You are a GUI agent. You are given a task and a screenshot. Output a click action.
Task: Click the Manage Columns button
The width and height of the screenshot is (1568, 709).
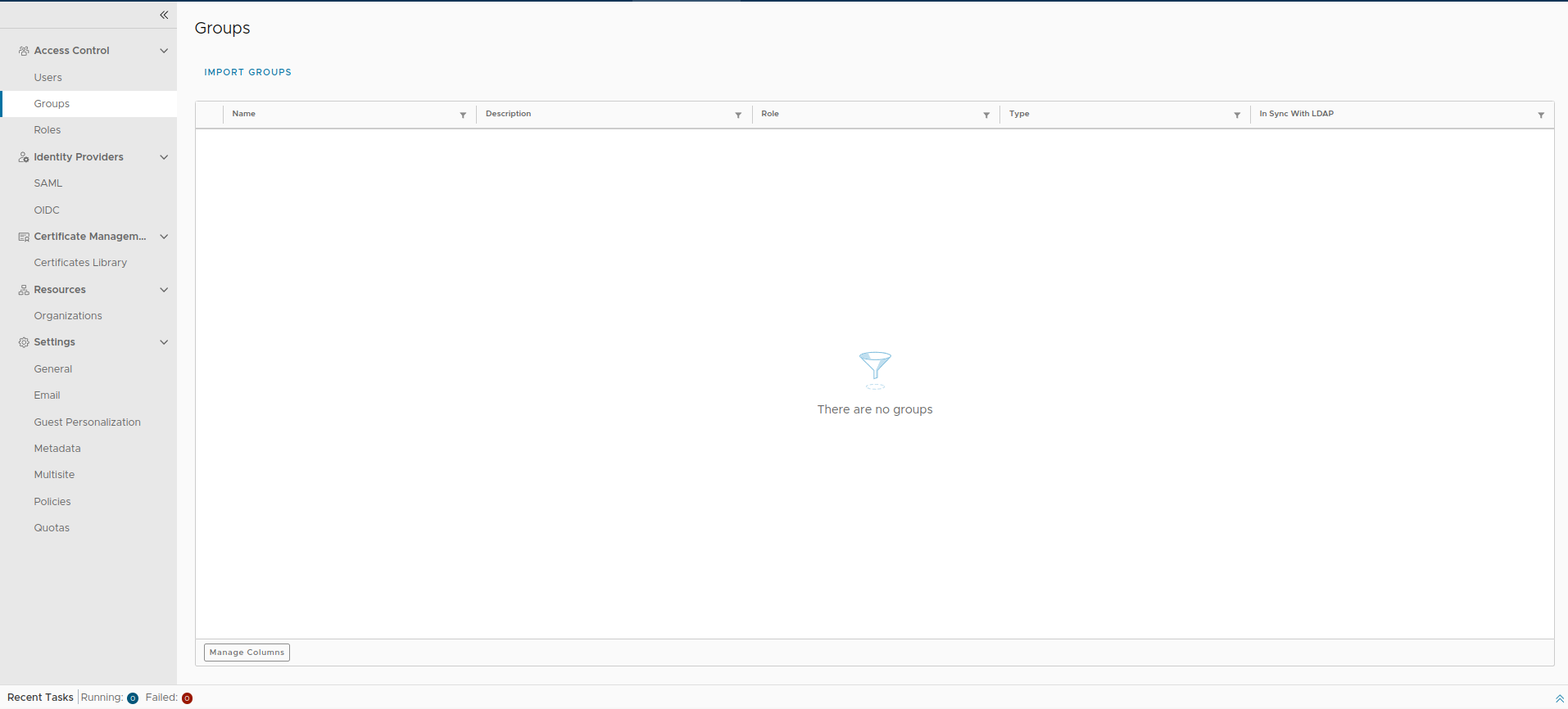click(247, 653)
